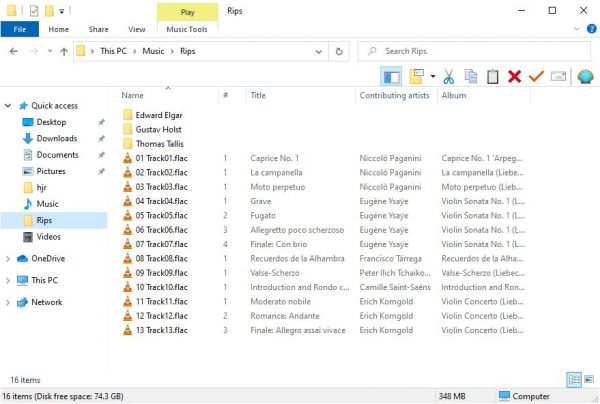Switch to the Share ribbon tab
This screenshot has width=600, height=404.
point(98,29)
